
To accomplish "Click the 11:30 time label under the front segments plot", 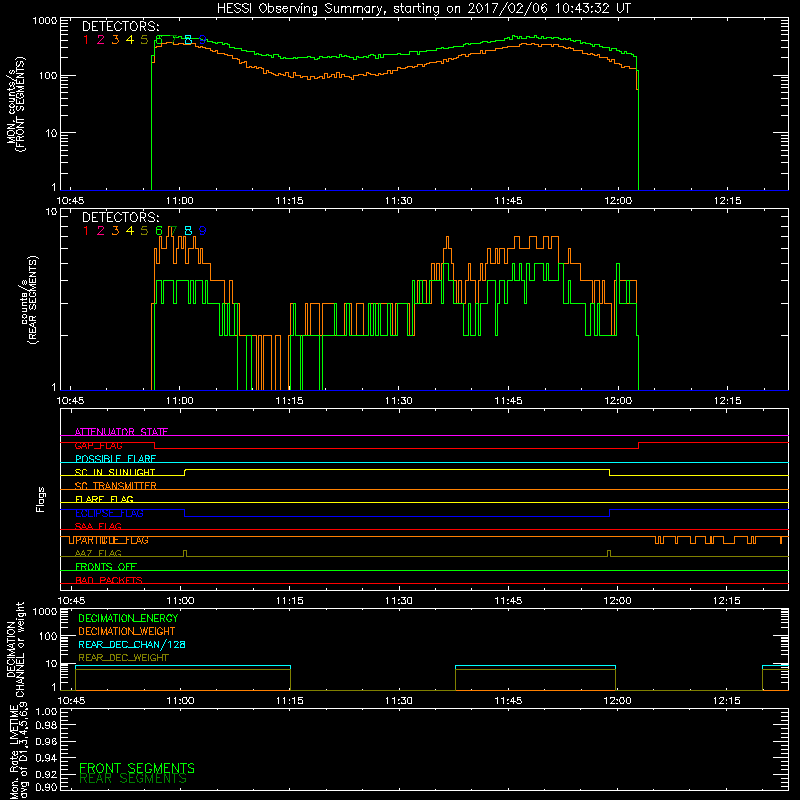I will [398, 201].
